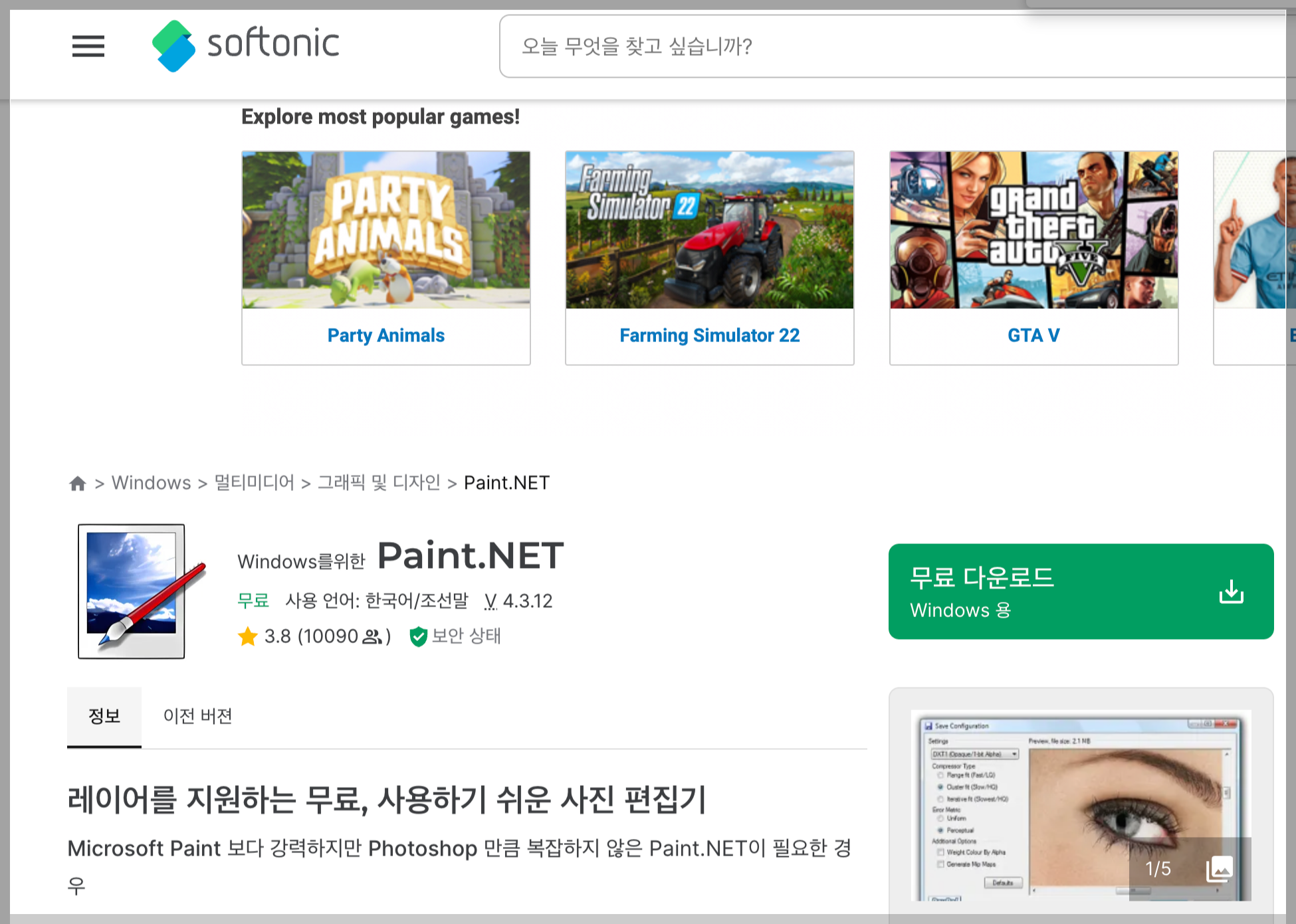Click the Paint.NET app icon
Viewport: 1296px width, 924px height.
click(142, 591)
